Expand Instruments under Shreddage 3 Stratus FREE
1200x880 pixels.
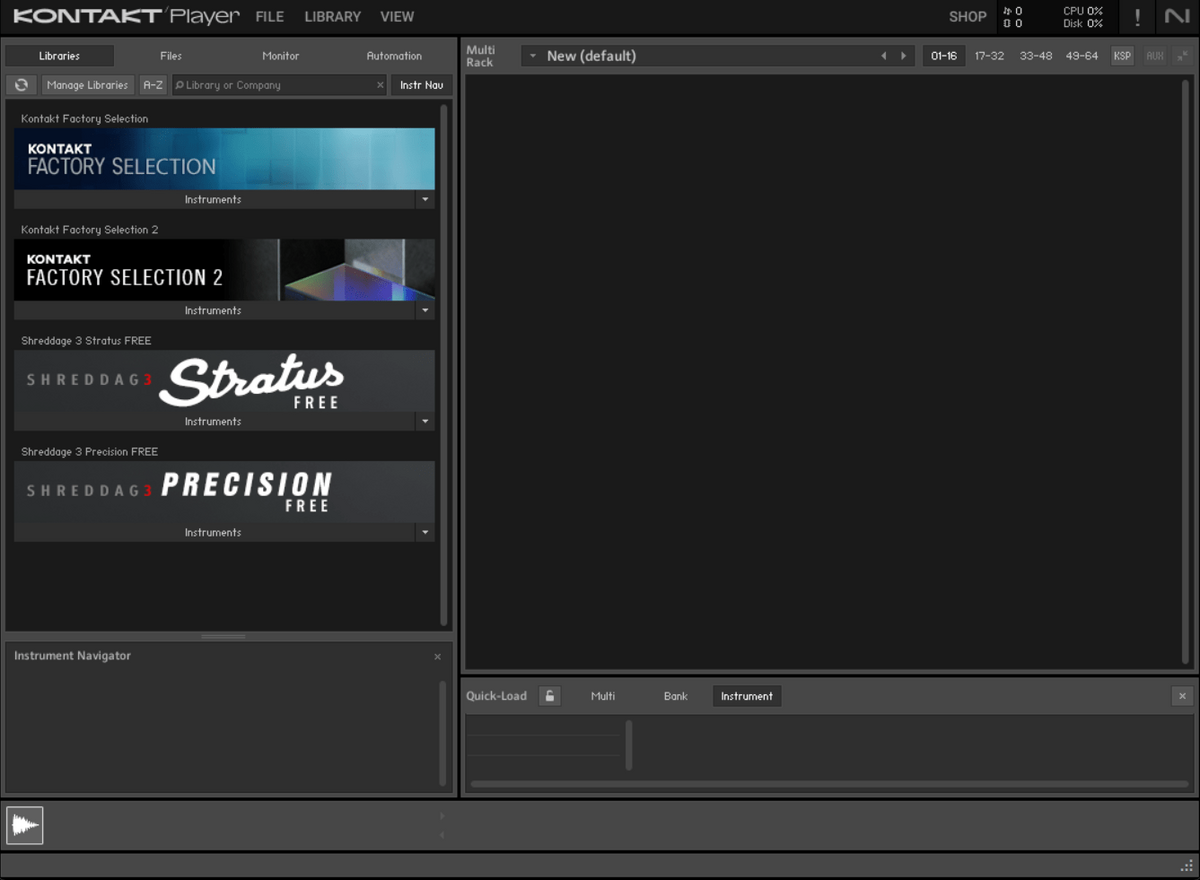point(213,421)
